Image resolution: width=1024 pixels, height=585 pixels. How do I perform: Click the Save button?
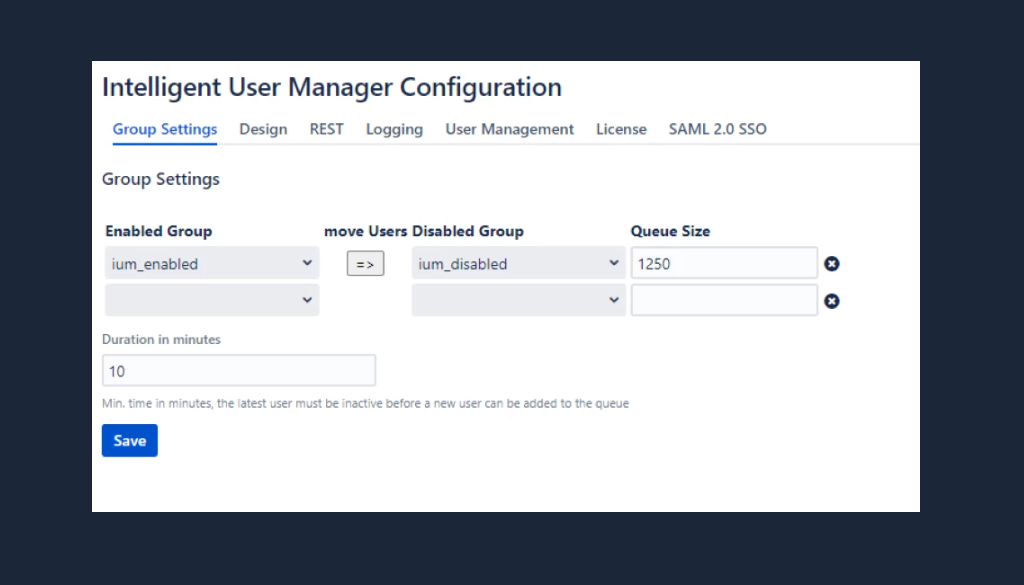[x=129, y=441]
